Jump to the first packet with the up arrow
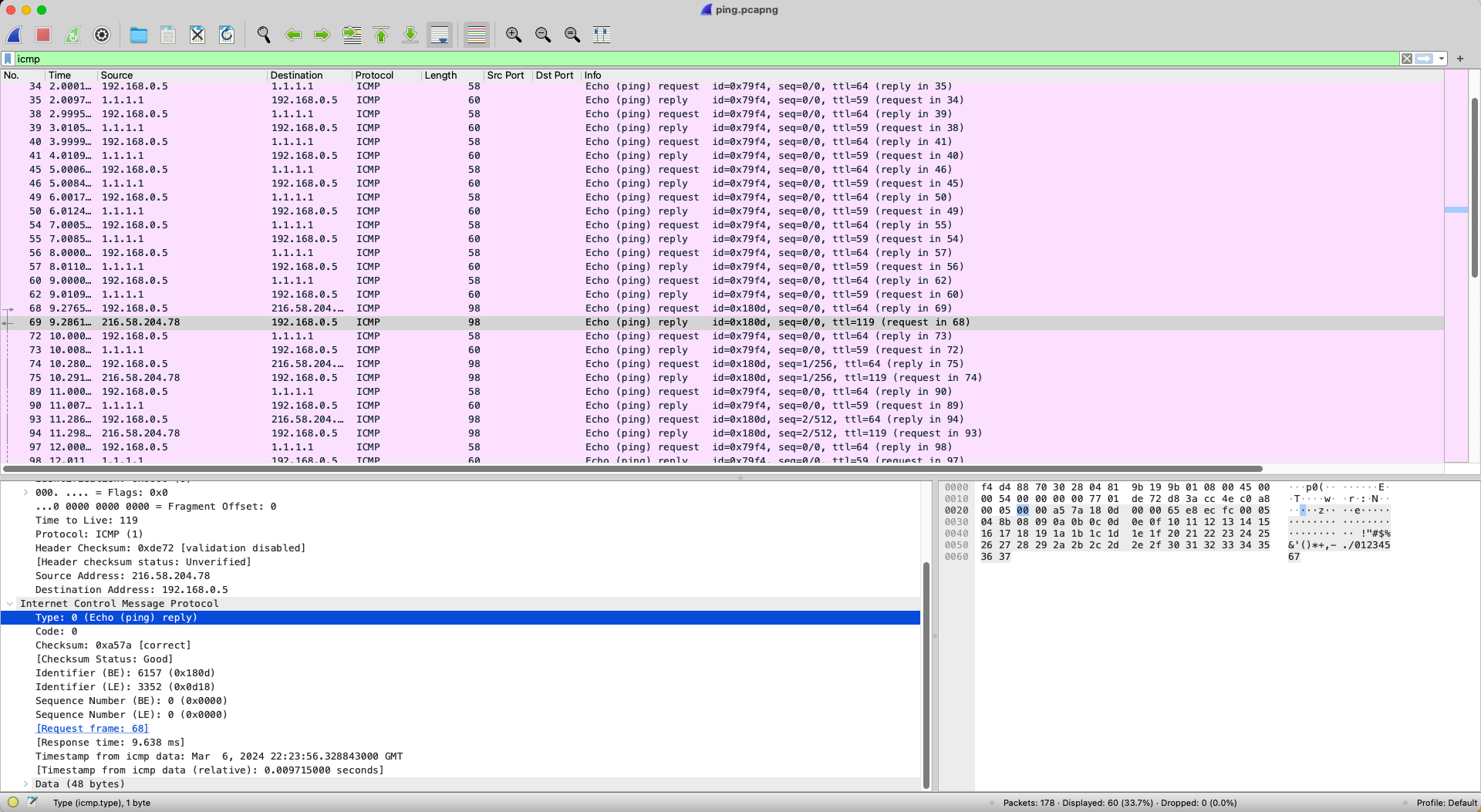This screenshot has width=1481, height=812. pyautogui.click(x=381, y=35)
